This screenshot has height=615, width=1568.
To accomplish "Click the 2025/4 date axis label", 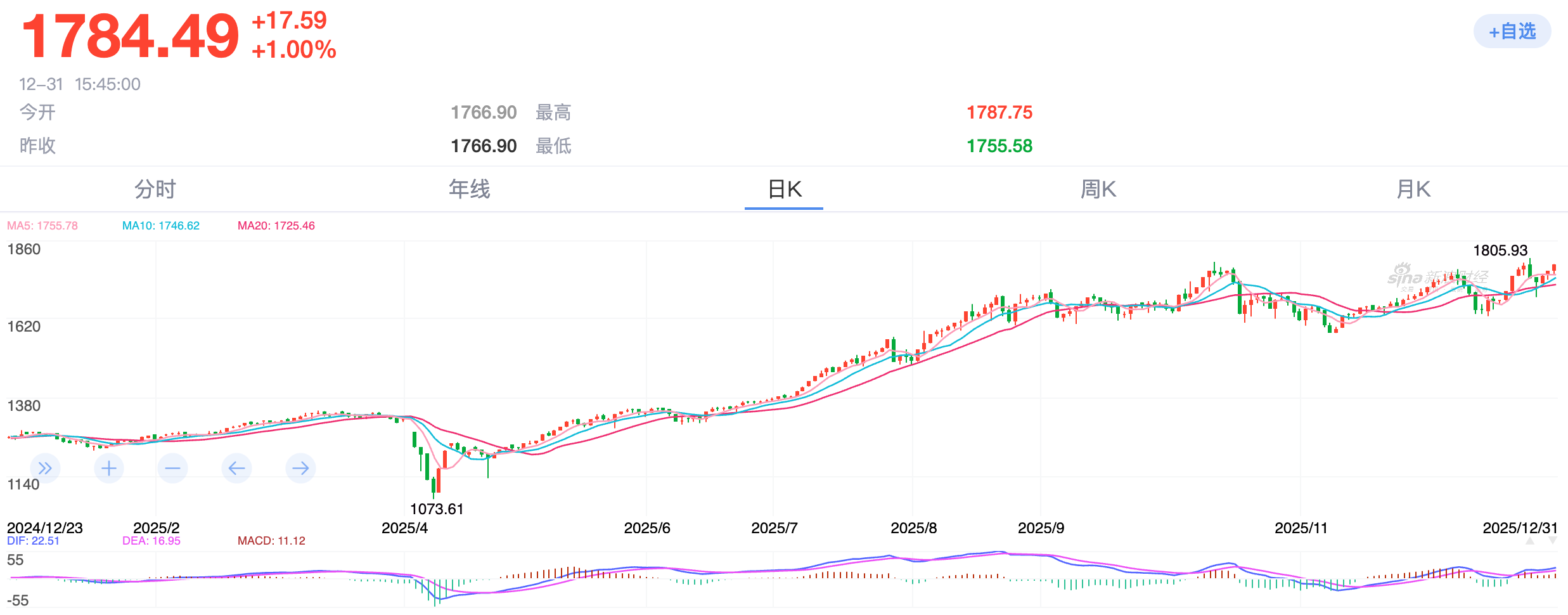I will click(404, 528).
